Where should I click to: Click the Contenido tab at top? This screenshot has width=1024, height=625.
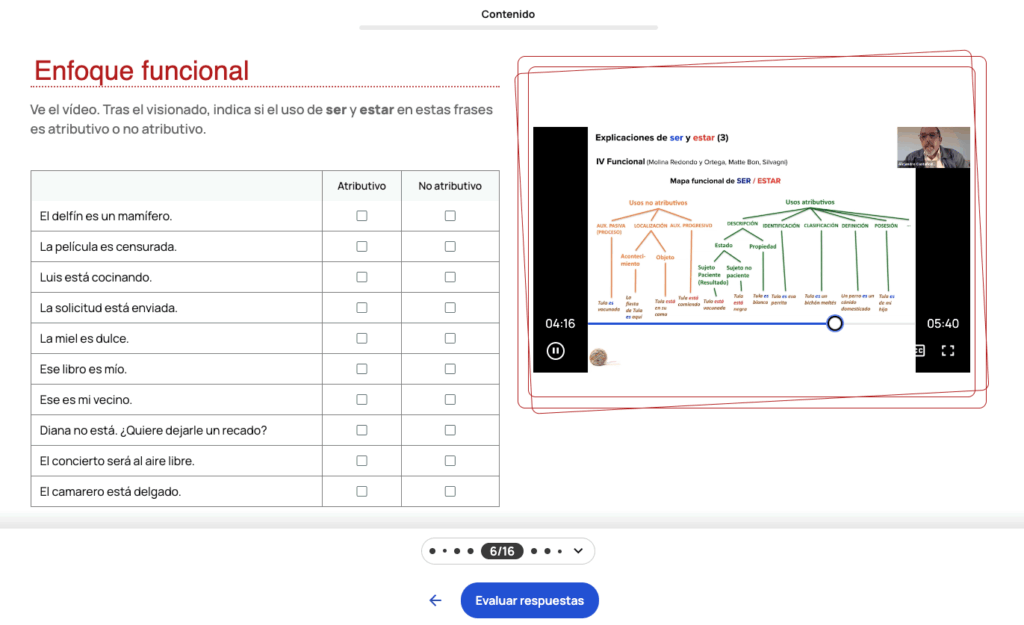pyautogui.click(x=508, y=14)
